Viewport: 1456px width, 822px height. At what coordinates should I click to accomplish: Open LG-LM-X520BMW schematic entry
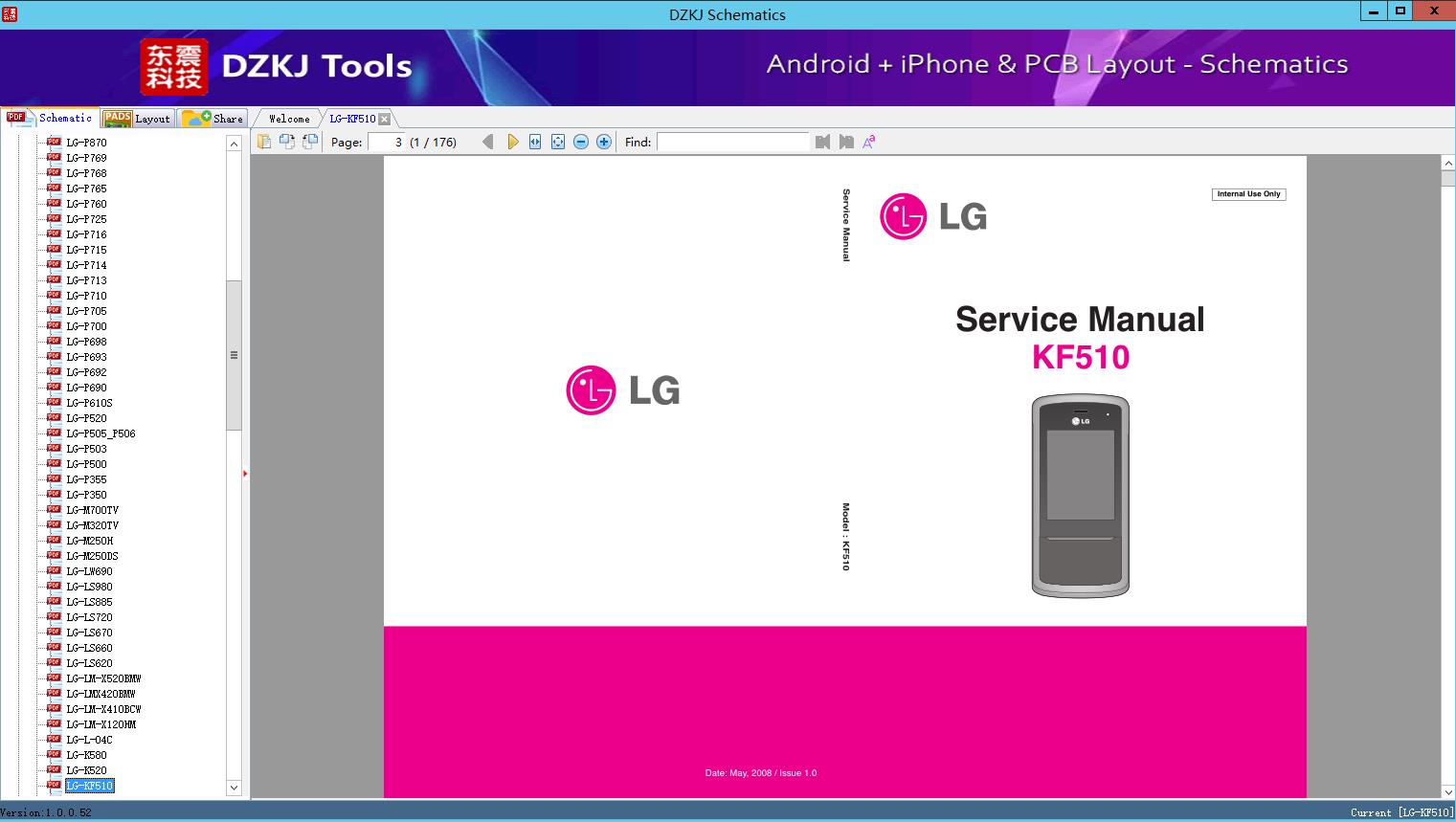pos(103,678)
